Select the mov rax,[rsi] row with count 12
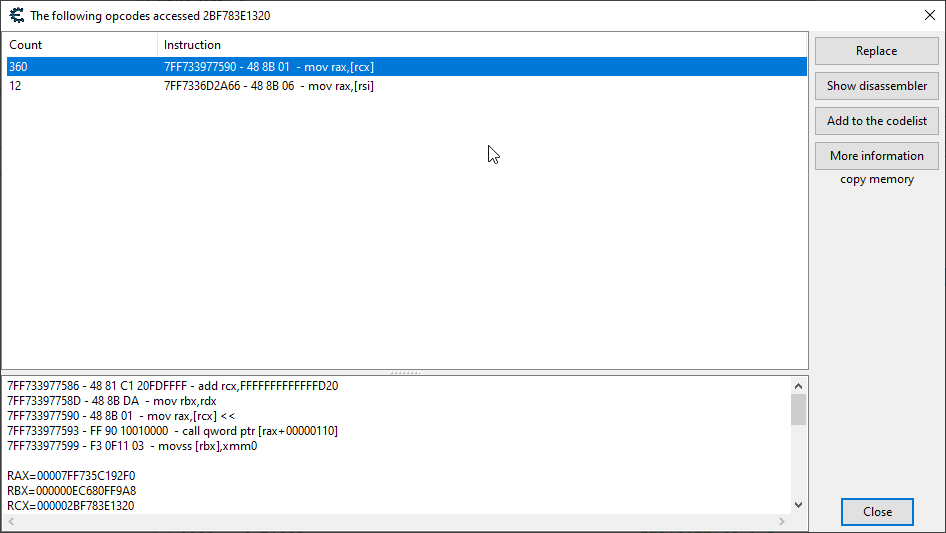 269,86
